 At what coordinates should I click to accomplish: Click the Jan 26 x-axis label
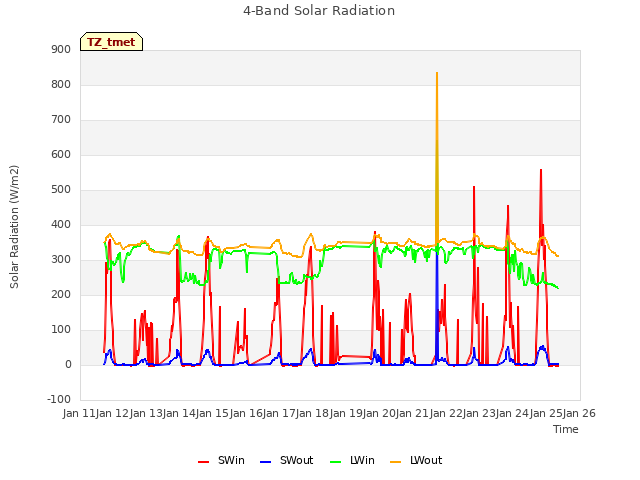click(579, 413)
